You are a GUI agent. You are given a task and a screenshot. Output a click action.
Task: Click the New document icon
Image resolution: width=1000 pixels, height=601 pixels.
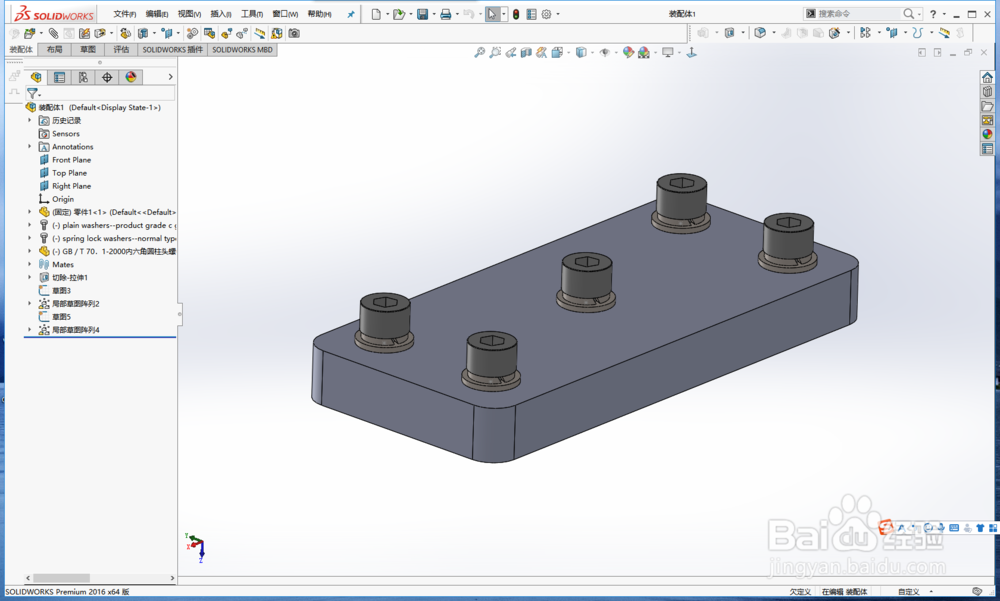(x=376, y=14)
